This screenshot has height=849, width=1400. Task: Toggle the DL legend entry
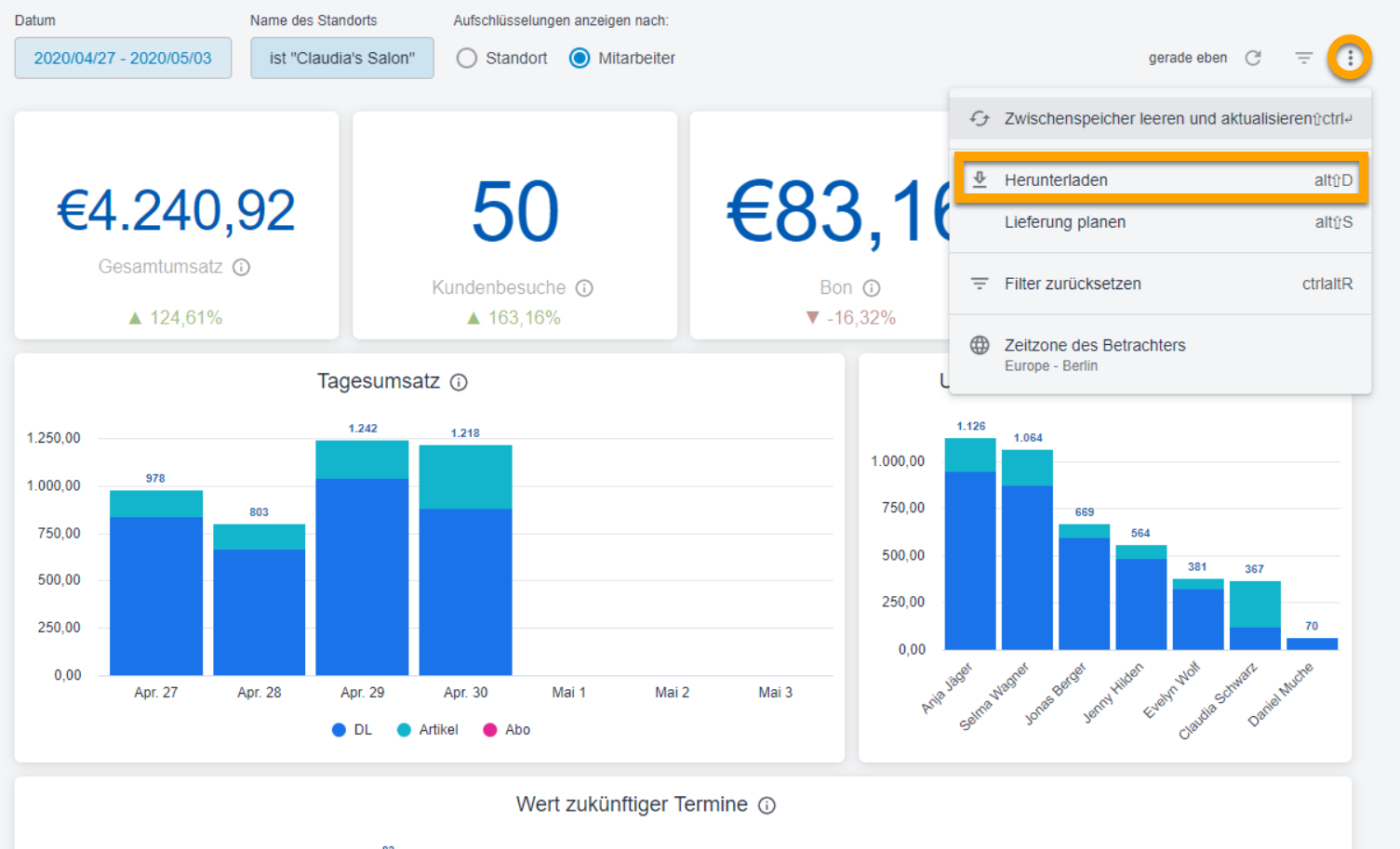[352, 730]
